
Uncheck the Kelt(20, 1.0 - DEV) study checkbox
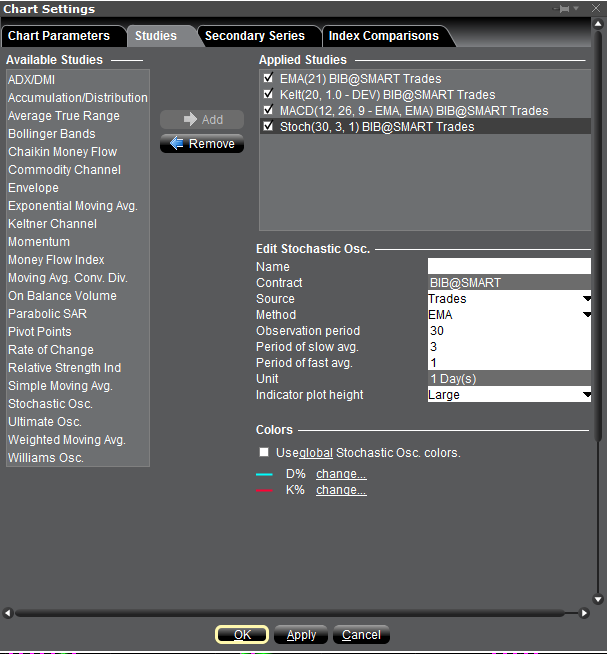click(268, 94)
